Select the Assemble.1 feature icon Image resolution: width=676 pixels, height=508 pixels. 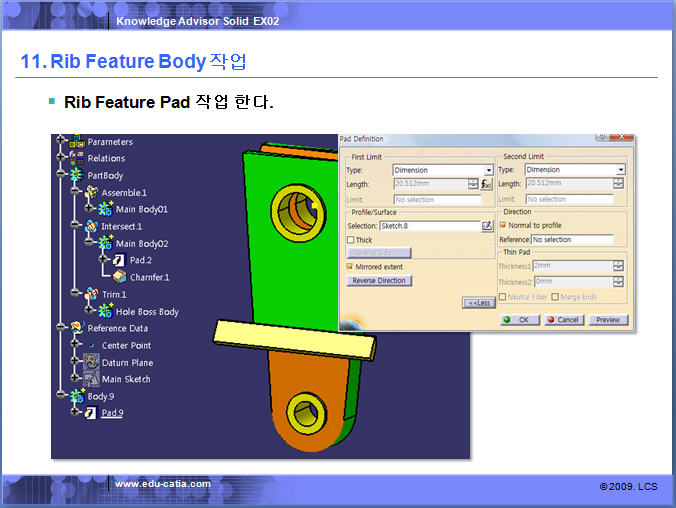point(91,192)
